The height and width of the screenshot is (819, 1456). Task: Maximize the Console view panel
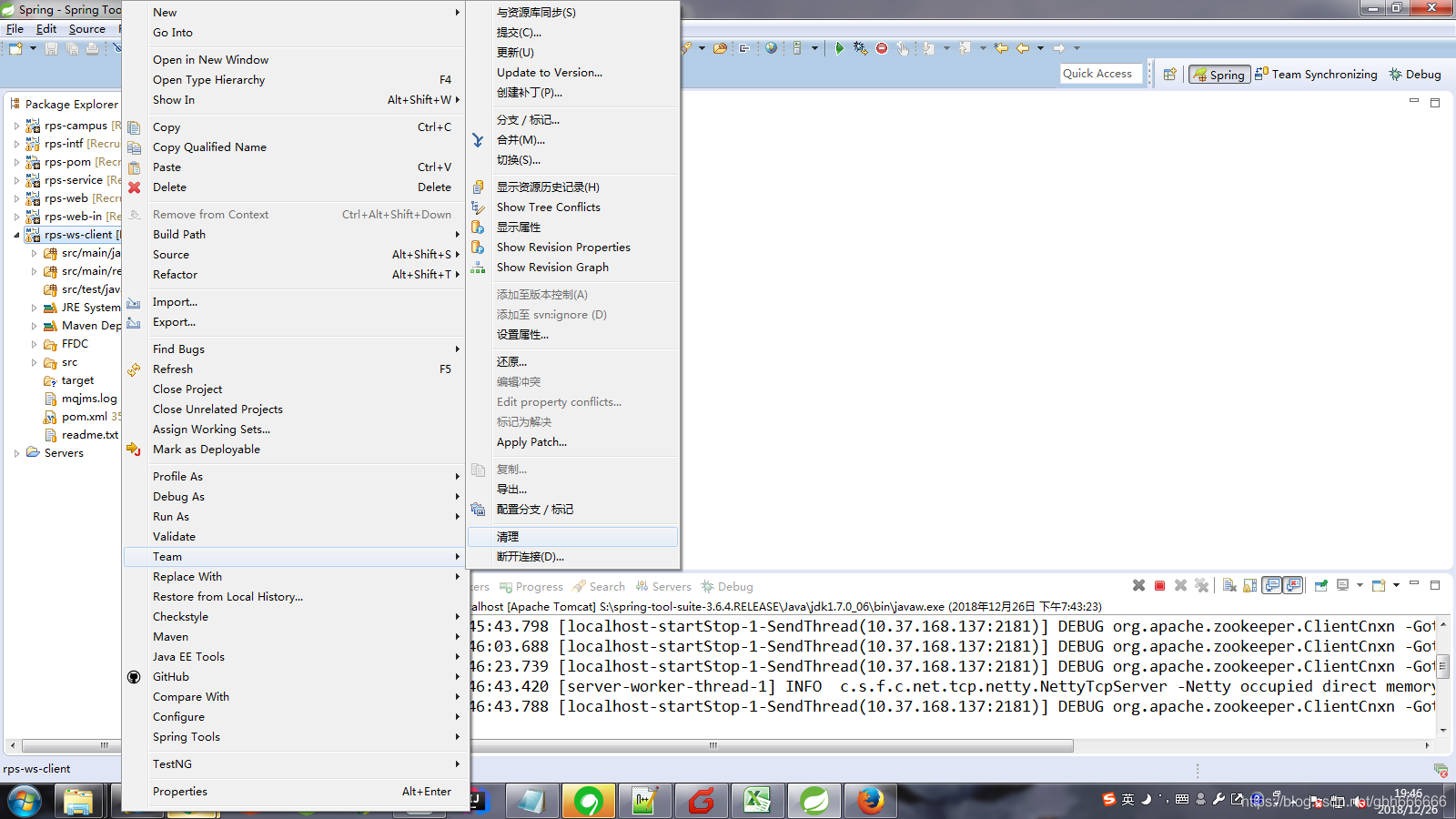click(x=1435, y=585)
